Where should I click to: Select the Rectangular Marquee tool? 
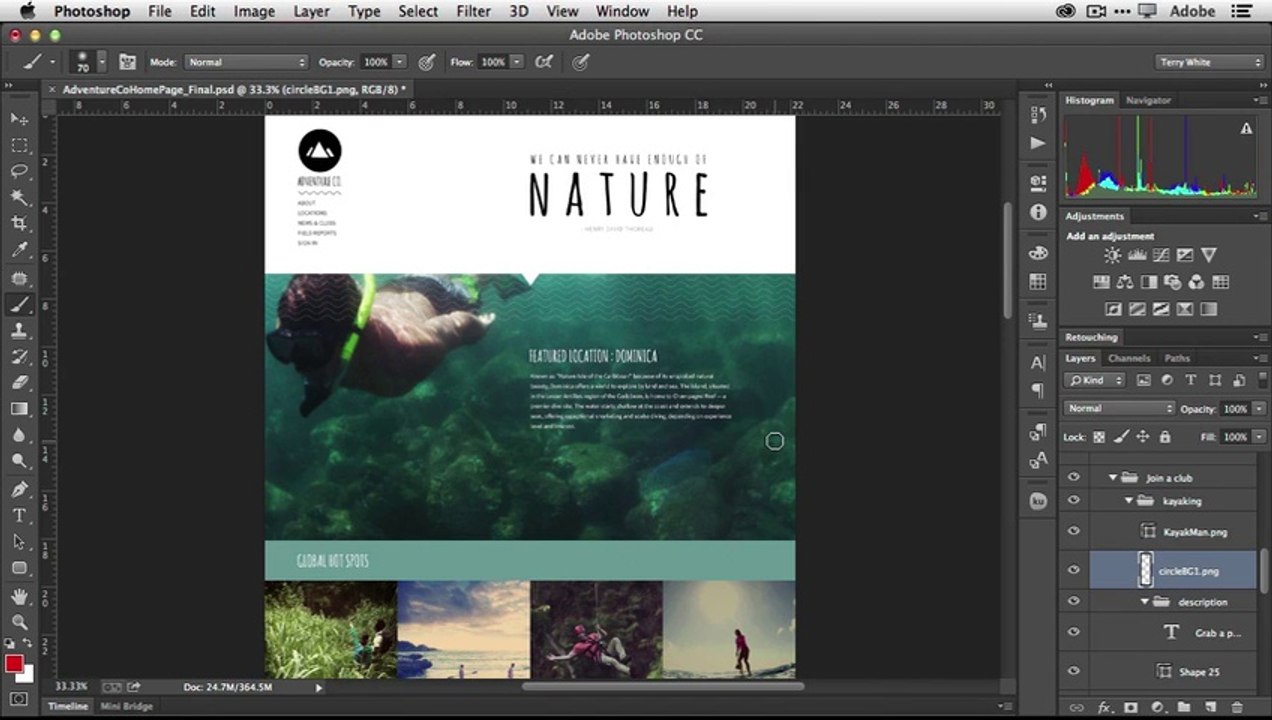19,145
